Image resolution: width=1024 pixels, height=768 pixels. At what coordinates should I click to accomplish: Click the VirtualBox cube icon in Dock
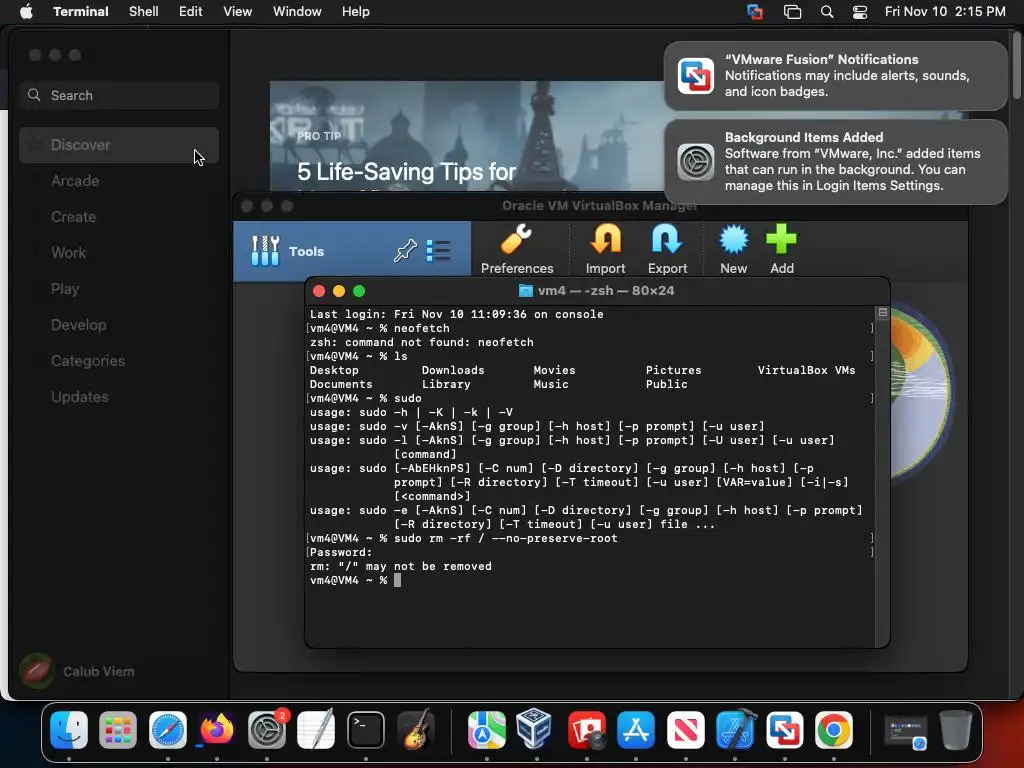[x=536, y=729]
